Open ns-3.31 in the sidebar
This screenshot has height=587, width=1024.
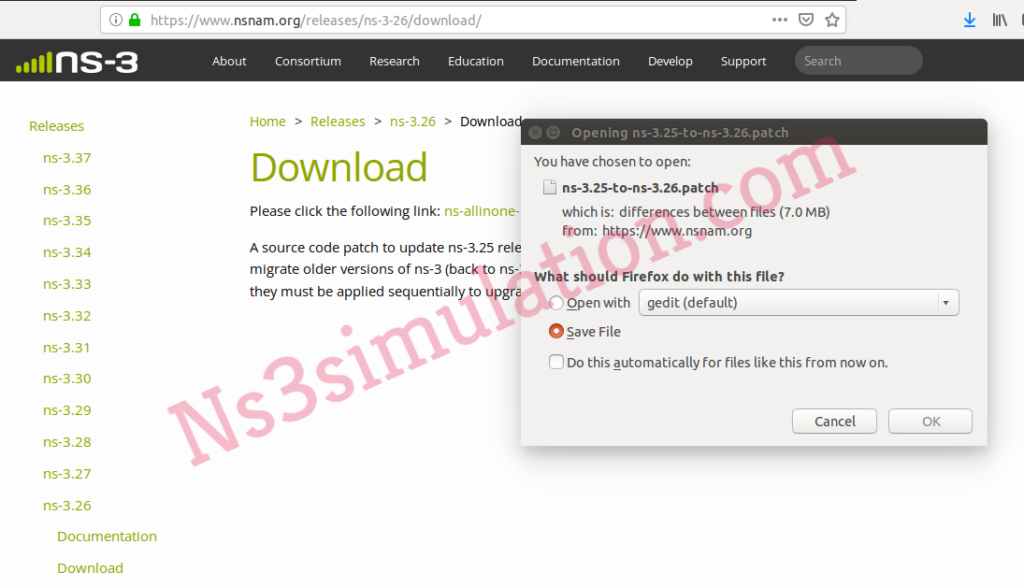tap(67, 348)
